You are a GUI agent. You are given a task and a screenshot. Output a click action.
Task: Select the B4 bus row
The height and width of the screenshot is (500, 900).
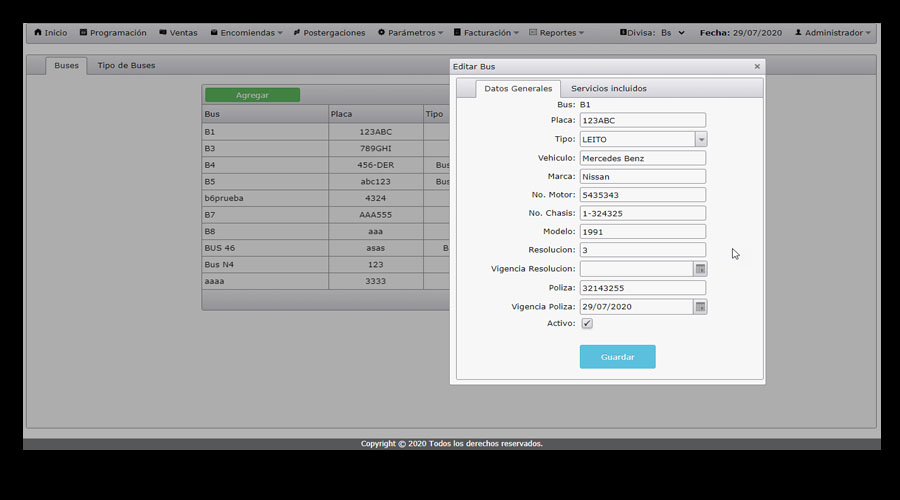(x=326, y=165)
